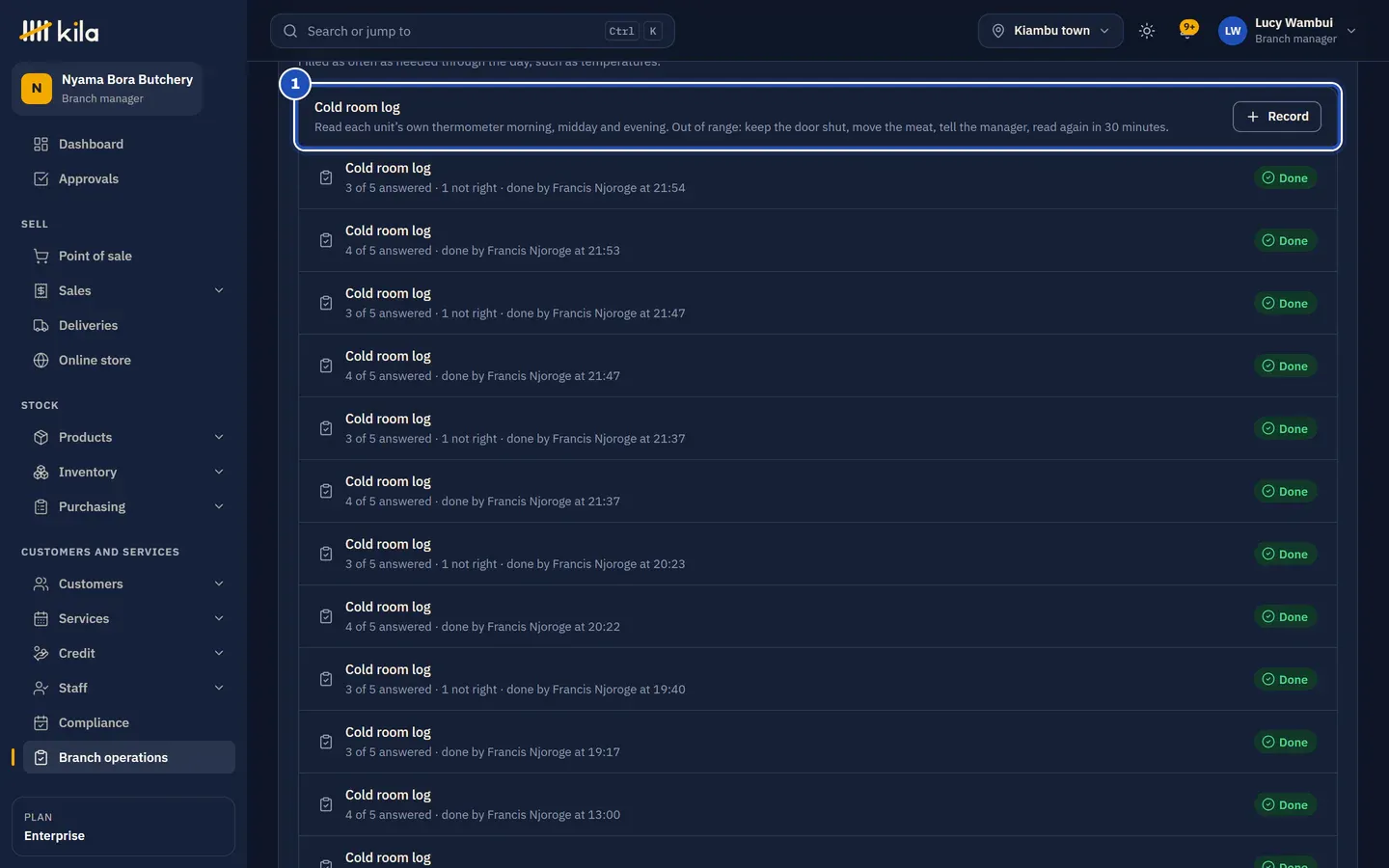
Task: Open the notifications bell with 9+ badge
Action: pyautogui.click(x=1187, y=31)
